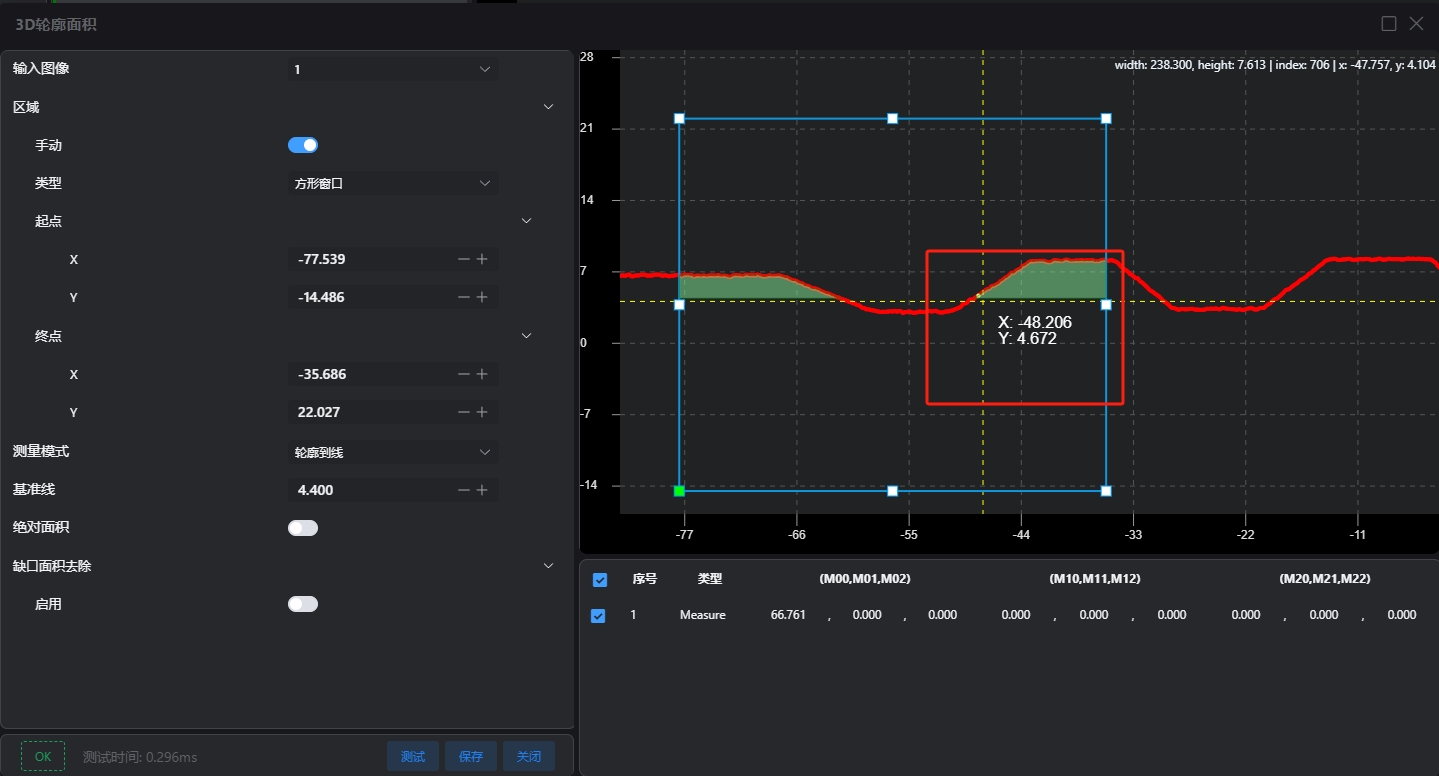
Task: Enable the 缺口面积去除 启用 switch
Action: point(303,604)
